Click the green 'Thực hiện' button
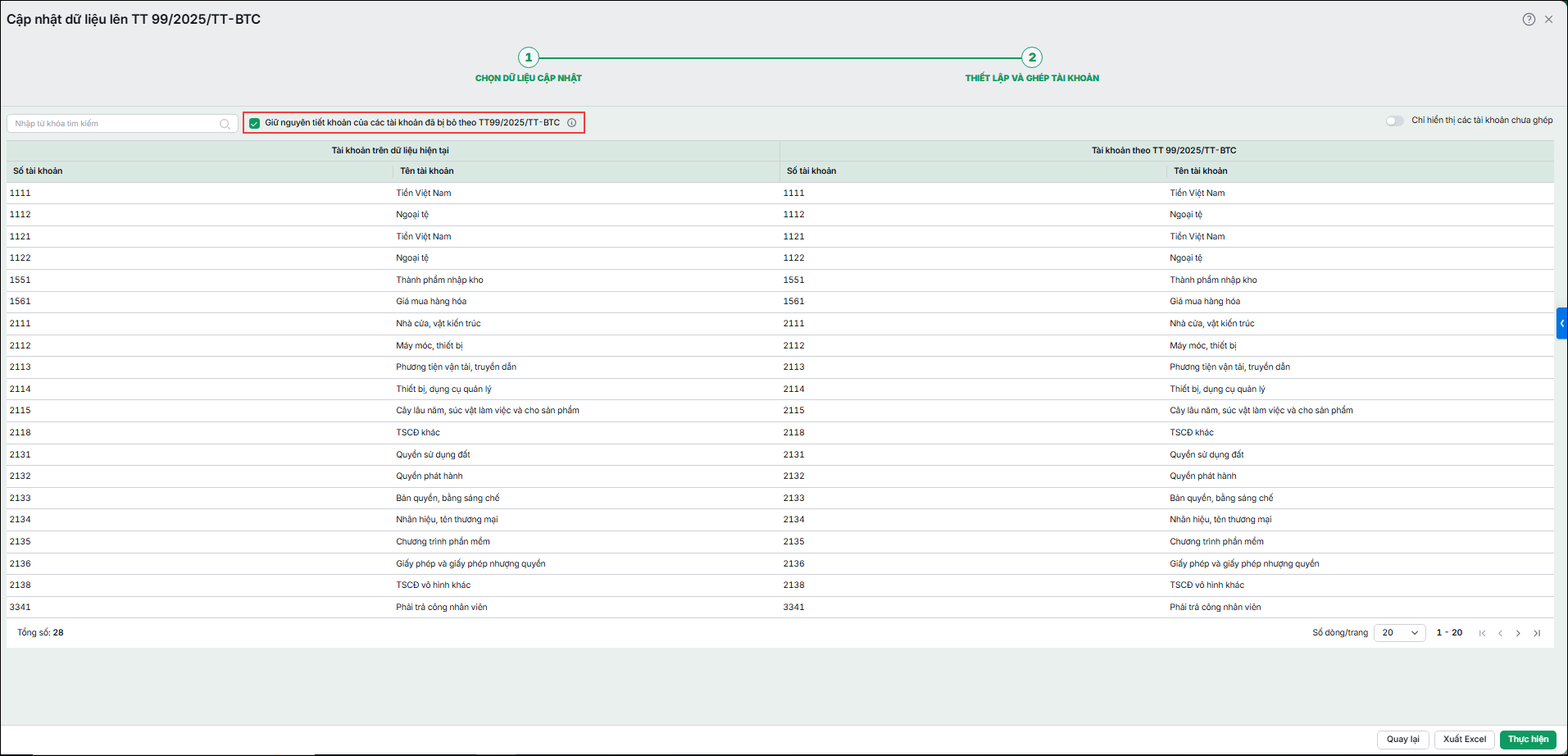This screenshot has width=1568, height=756. (x=1528, y=740)
